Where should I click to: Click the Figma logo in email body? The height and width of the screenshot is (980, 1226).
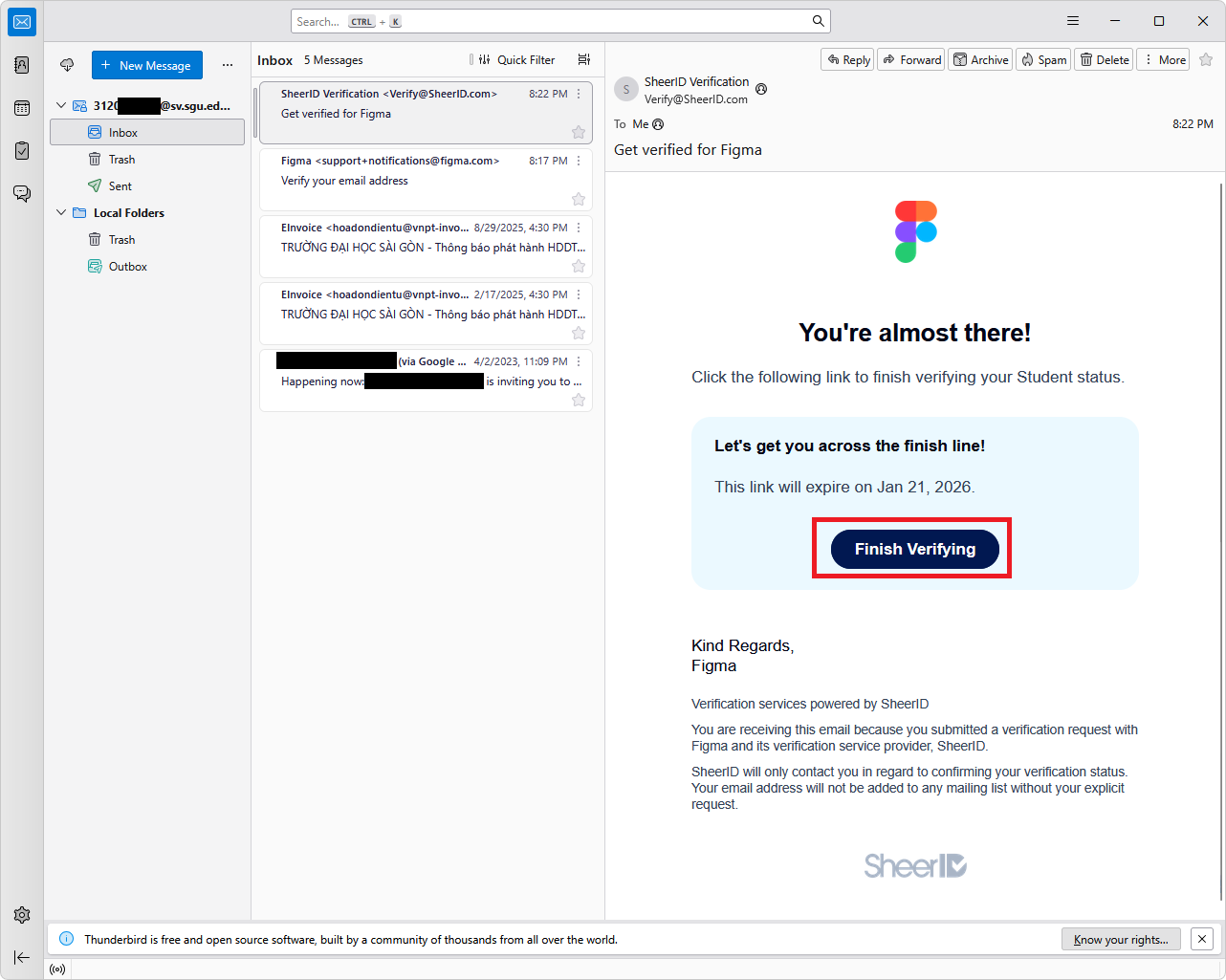tap(915, 231)
